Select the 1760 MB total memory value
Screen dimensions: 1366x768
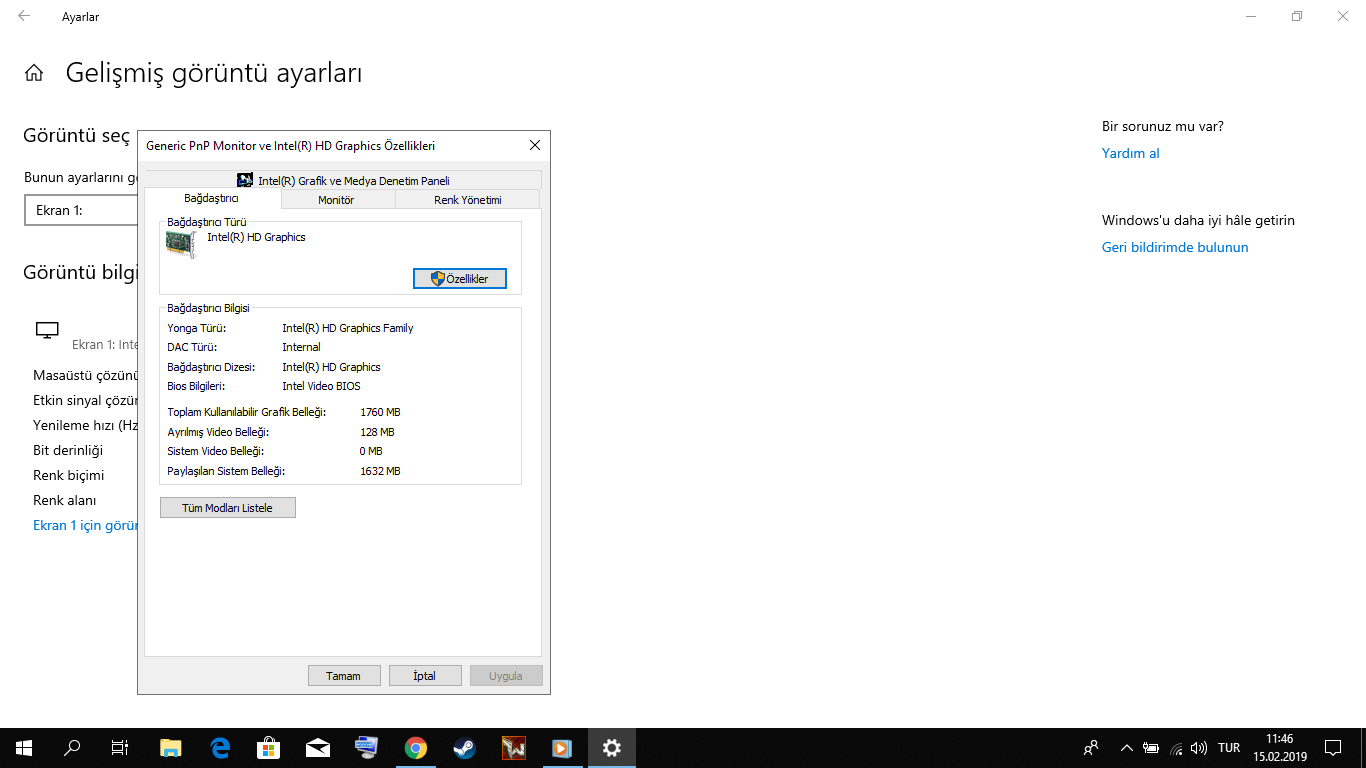coord(380,412)
